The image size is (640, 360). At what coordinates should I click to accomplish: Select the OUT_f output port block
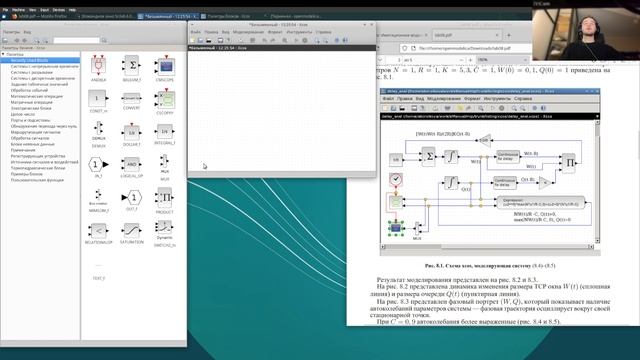pos(131,198)
